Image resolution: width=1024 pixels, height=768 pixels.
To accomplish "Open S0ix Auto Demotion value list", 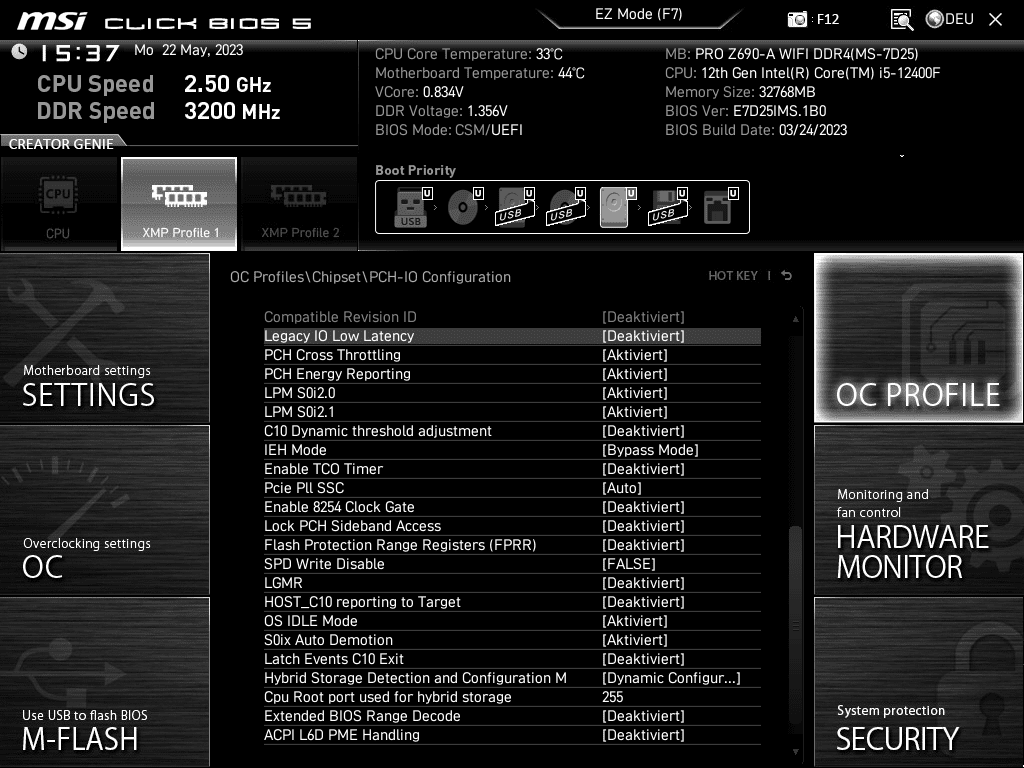I will [x=635, y=640].
